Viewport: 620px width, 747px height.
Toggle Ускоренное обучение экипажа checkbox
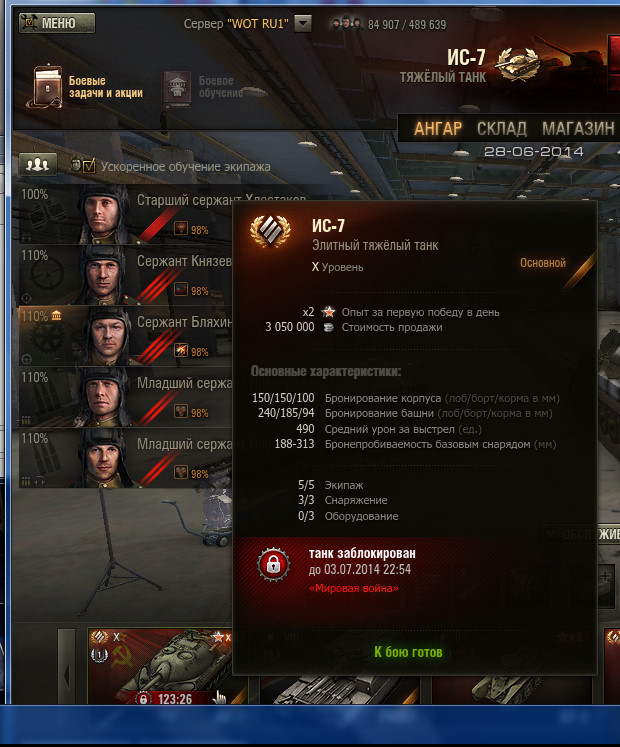(89, 166)
